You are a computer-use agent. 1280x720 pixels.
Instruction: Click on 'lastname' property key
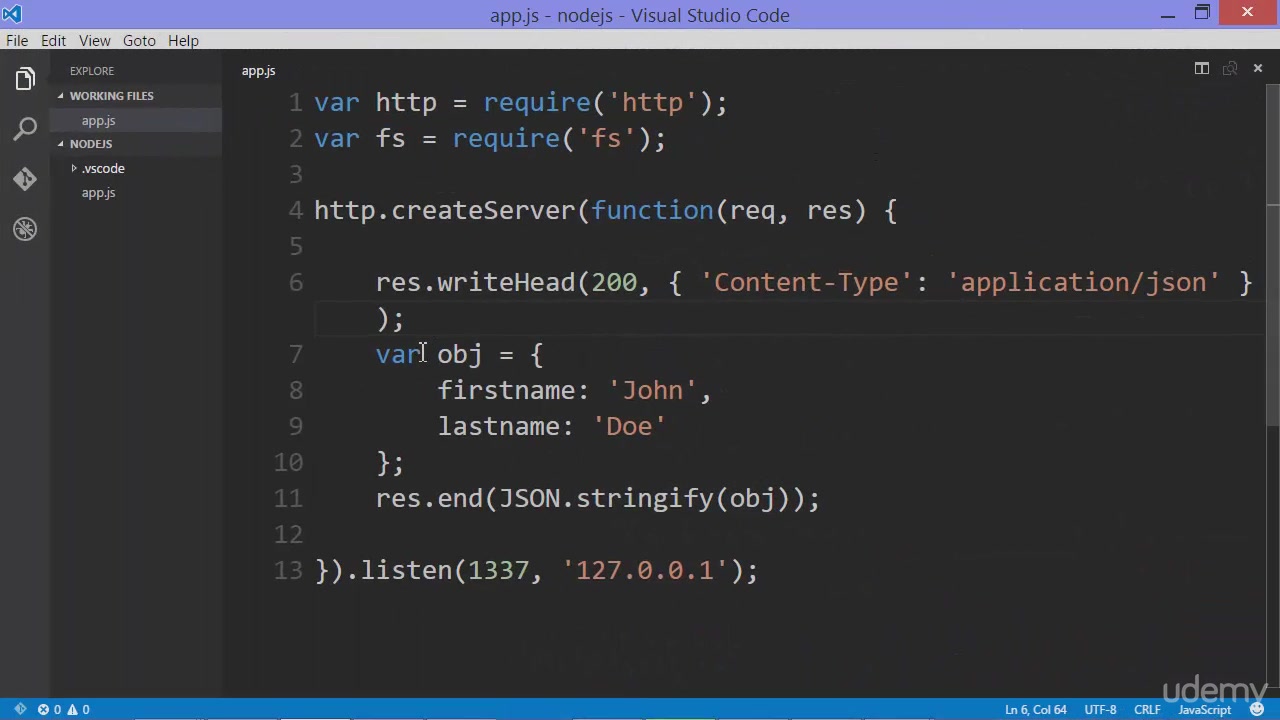[x=498, y=427]
